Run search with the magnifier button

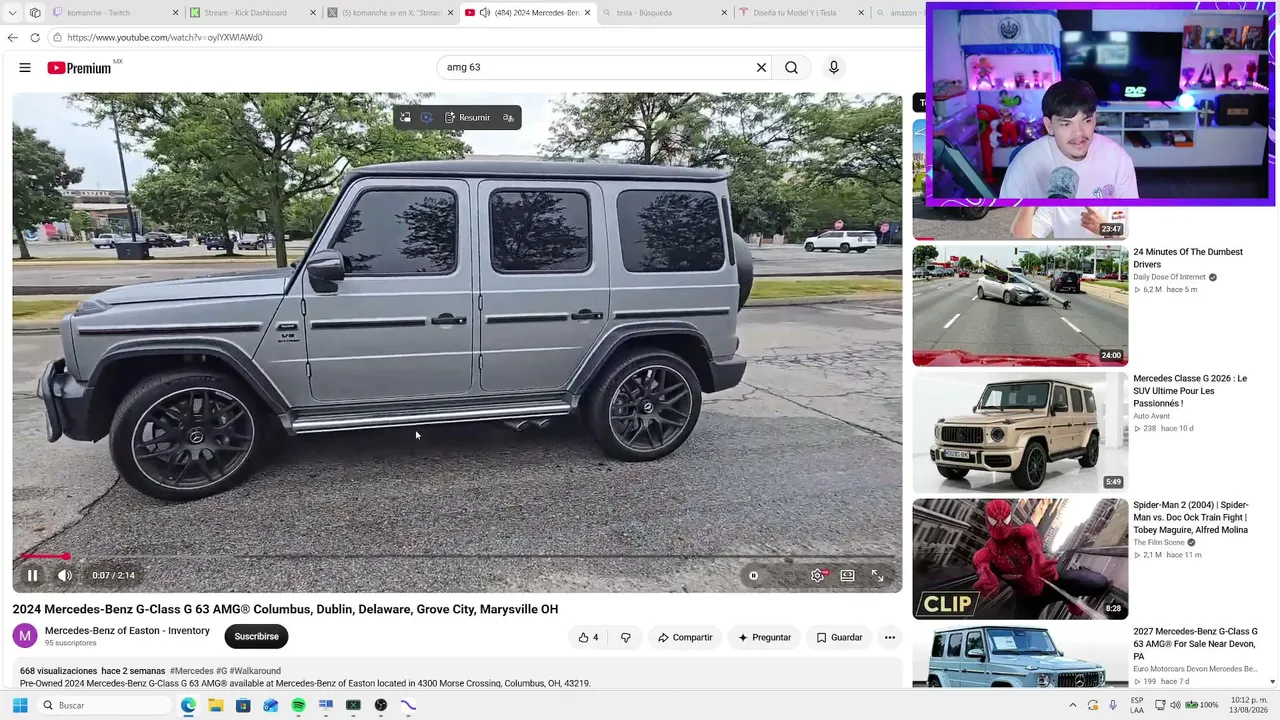[x=791, y=67]
